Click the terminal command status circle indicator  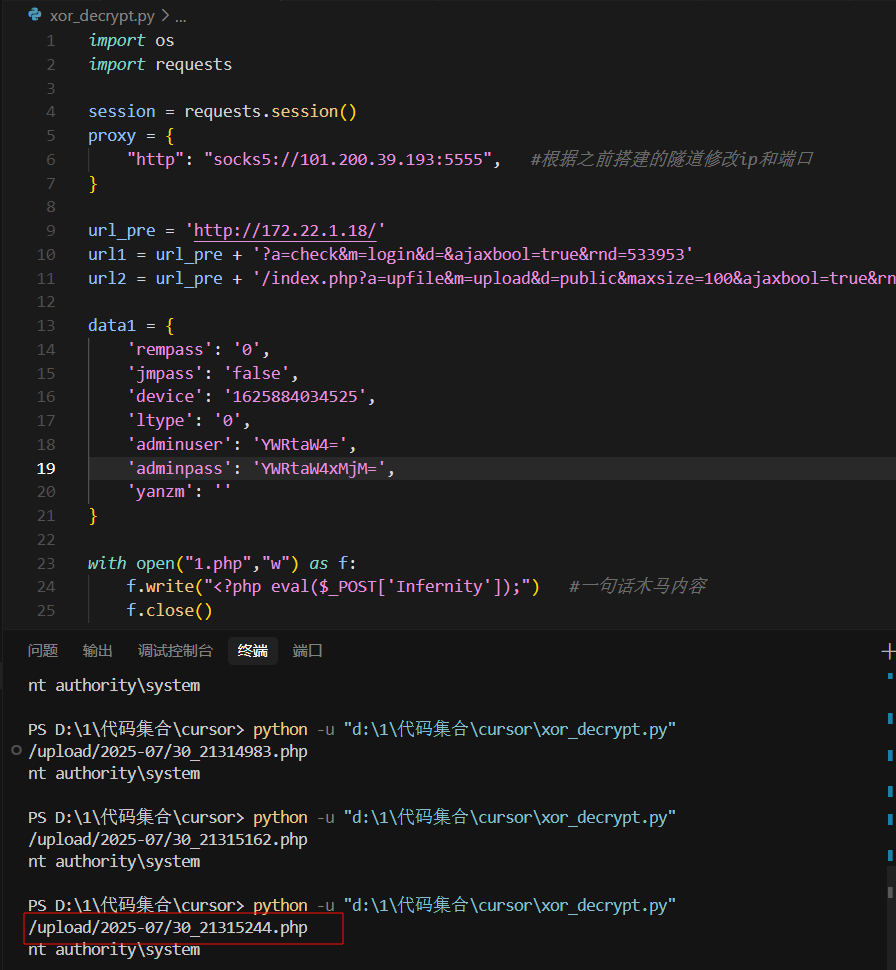(17, 750)
